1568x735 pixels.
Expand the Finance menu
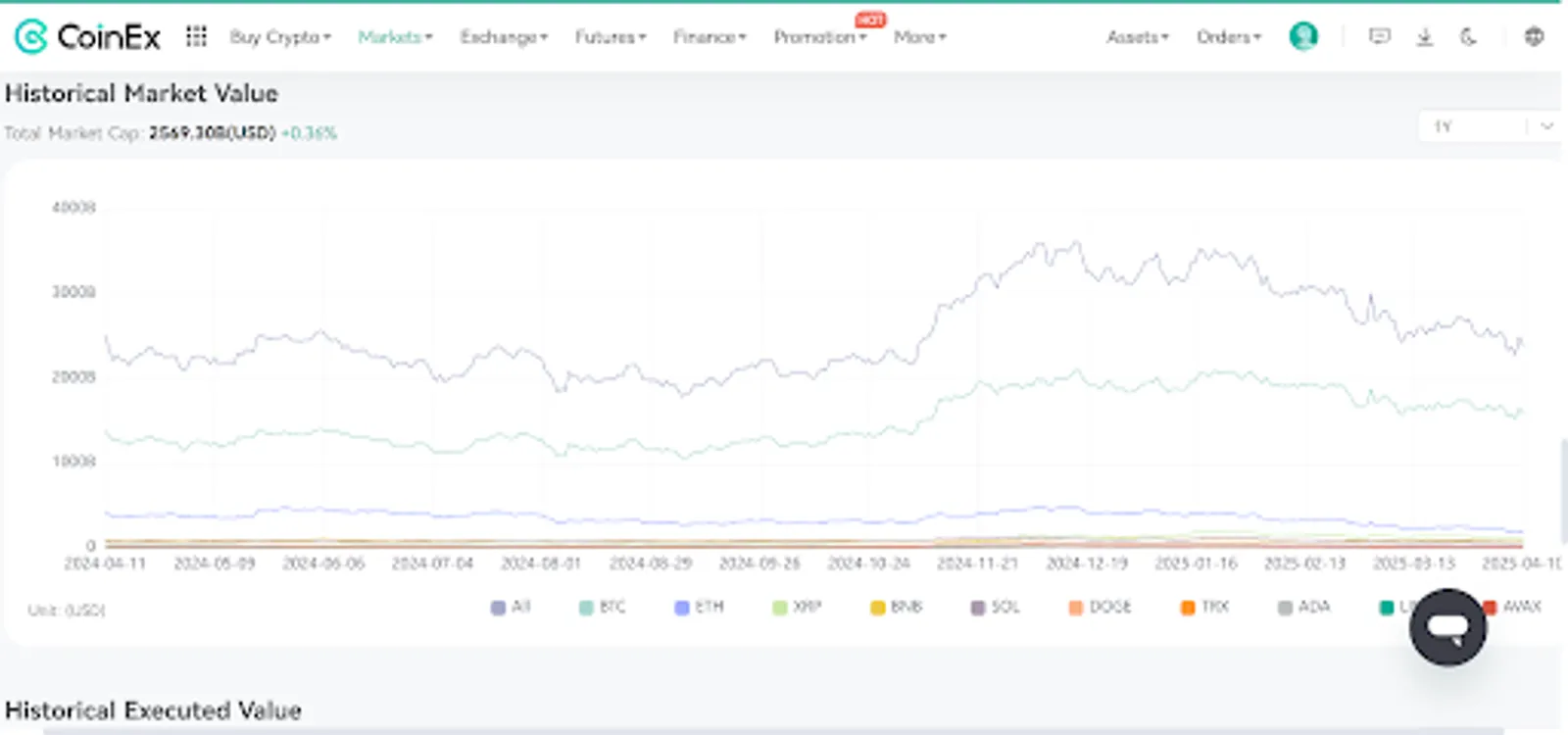coord(710,37)
